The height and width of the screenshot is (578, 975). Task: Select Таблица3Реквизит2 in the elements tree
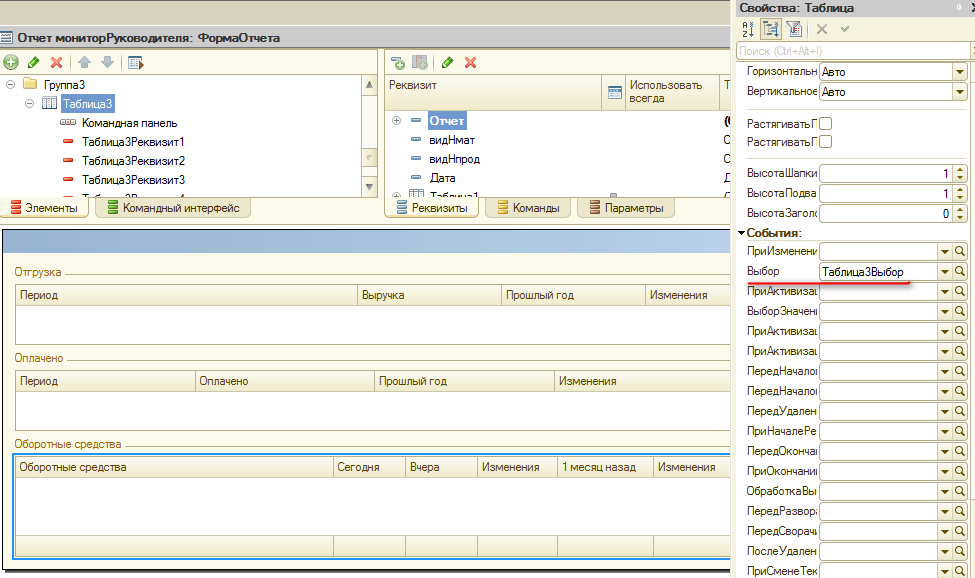[x=133, y=161]
